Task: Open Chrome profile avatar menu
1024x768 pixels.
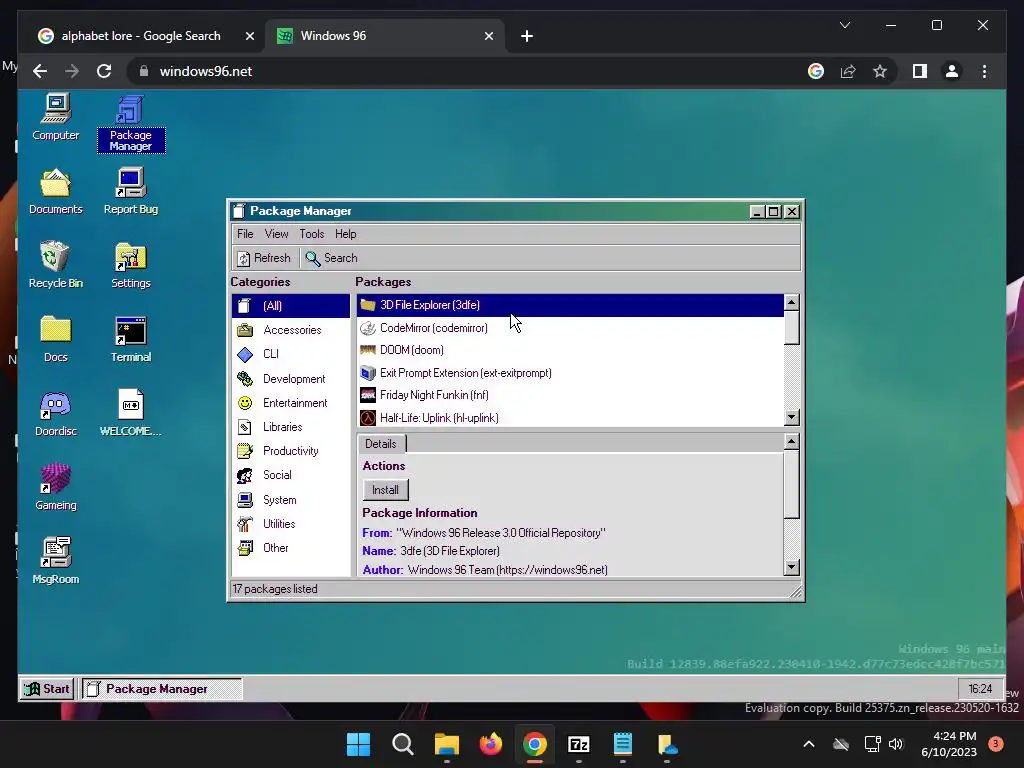Action: click(952, 71)
